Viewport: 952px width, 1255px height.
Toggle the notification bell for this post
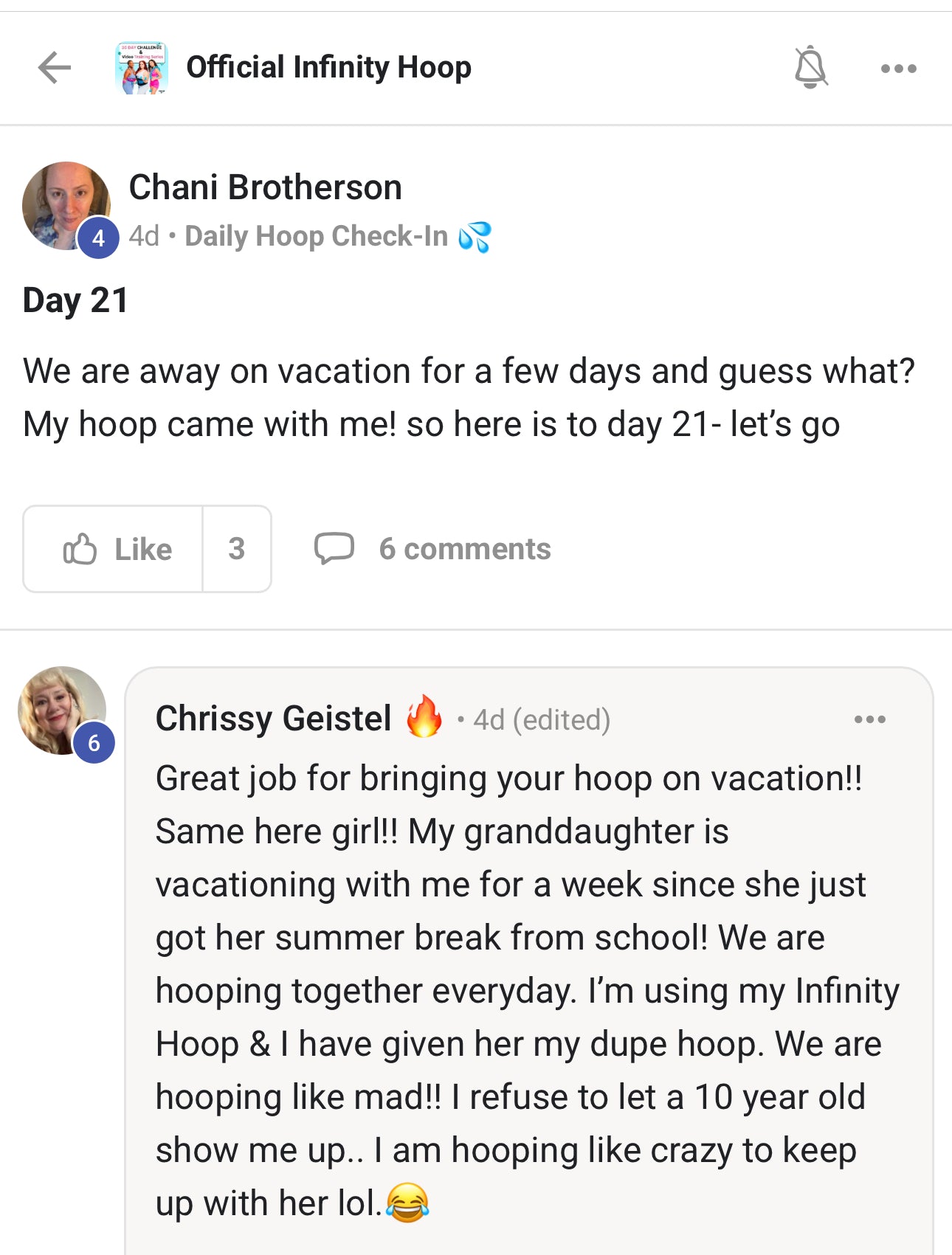[x=810, y=68]
